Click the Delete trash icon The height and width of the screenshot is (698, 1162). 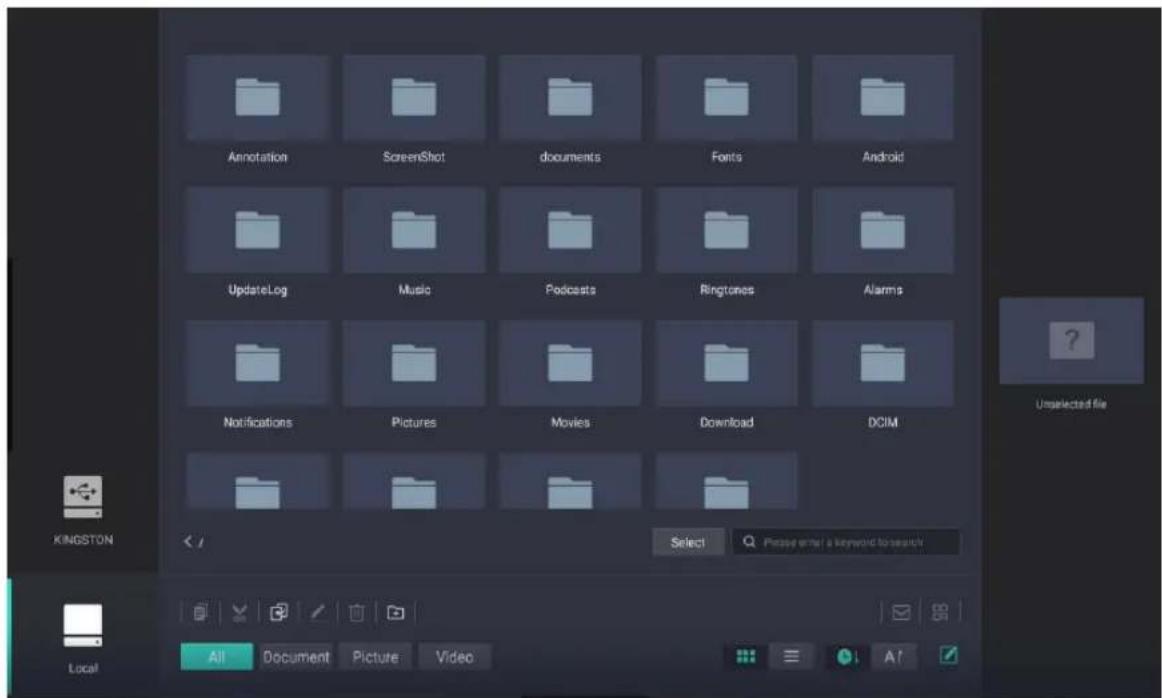356,613
